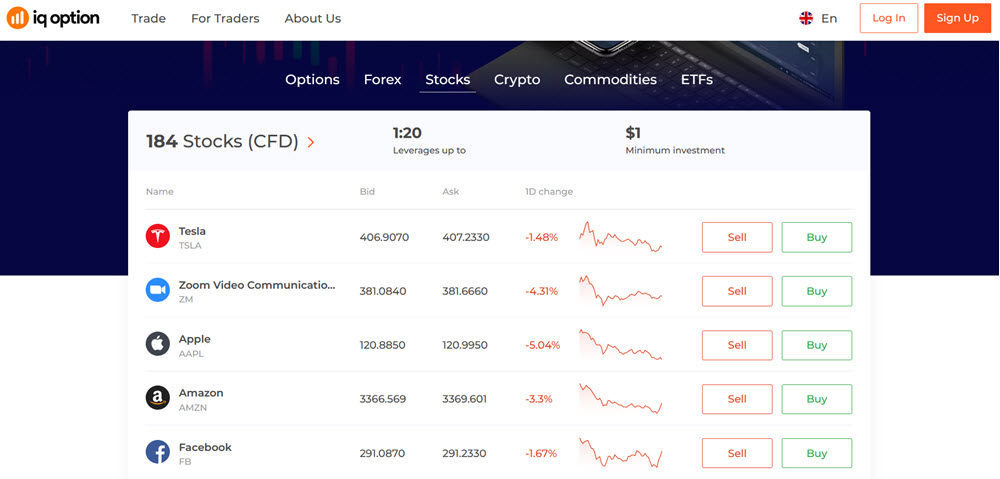Buy Facebook stock
Viewport: 1000px width, 479px height.
[x=817, y=453]
